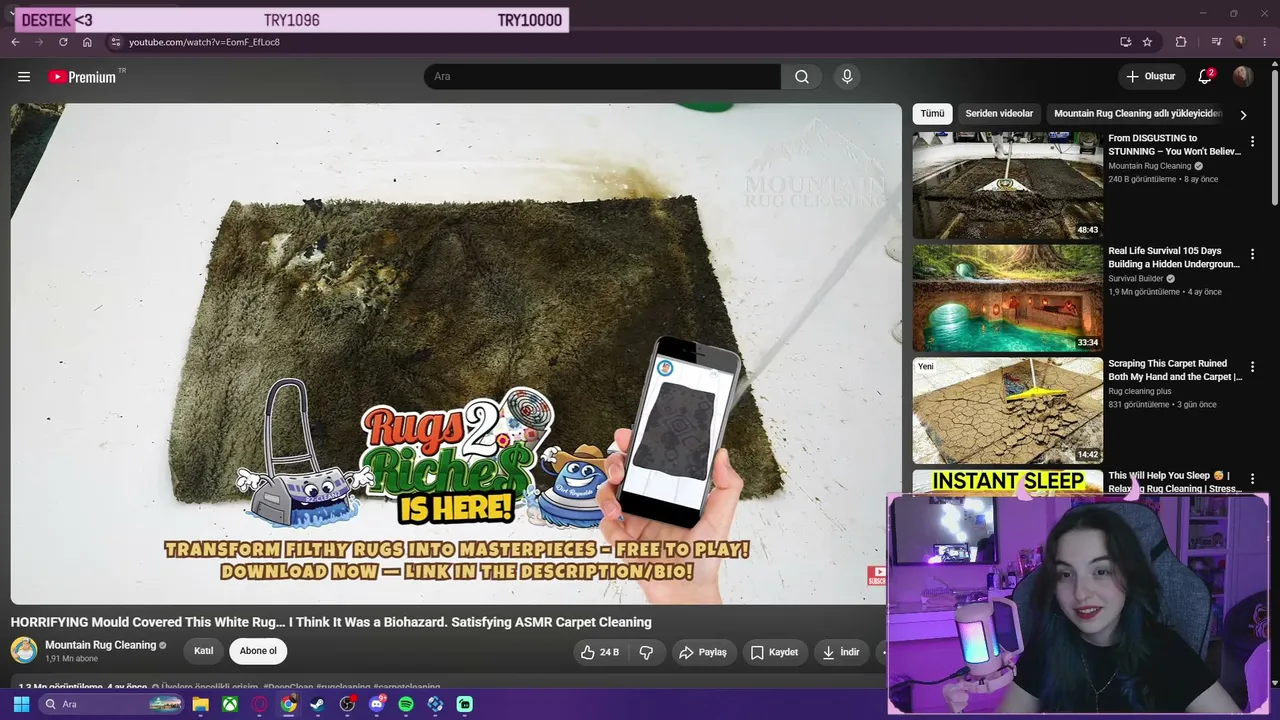Open options for 'Real Life Survival 105 Days' video
The image size is (1280, 720).
[1252, 254]
